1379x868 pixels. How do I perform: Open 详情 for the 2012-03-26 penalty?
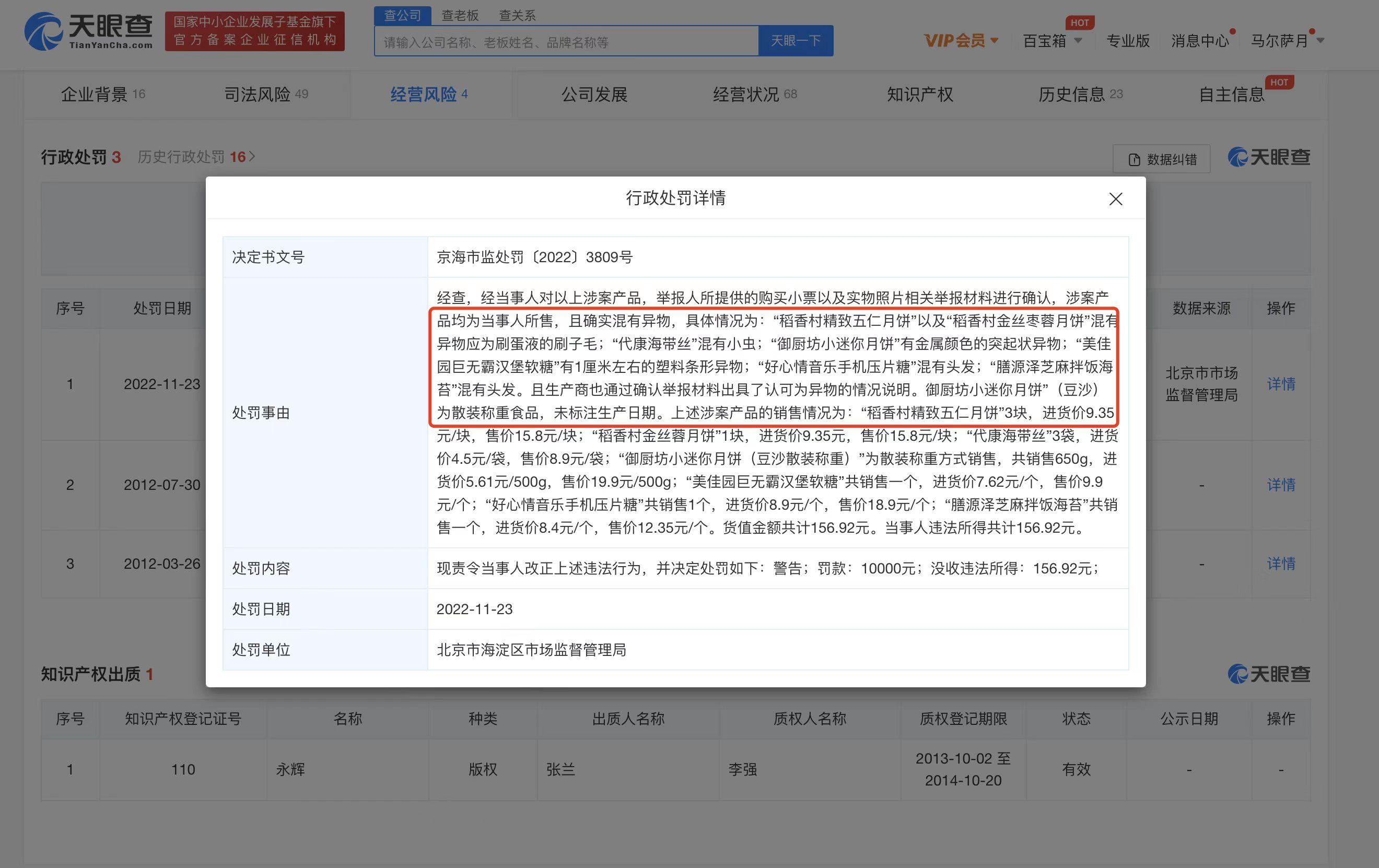click(x=1280, y=564)
